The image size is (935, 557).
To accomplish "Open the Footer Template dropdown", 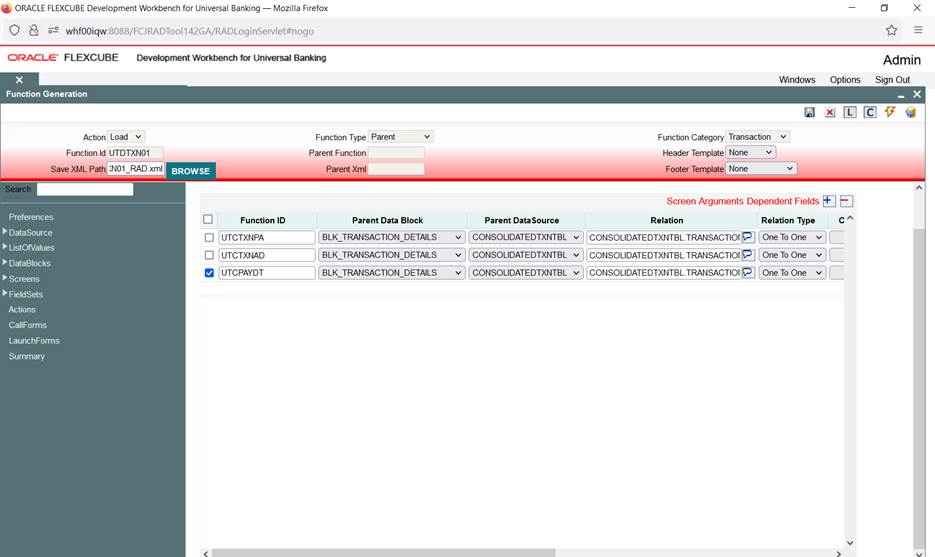I will point(761,169).
